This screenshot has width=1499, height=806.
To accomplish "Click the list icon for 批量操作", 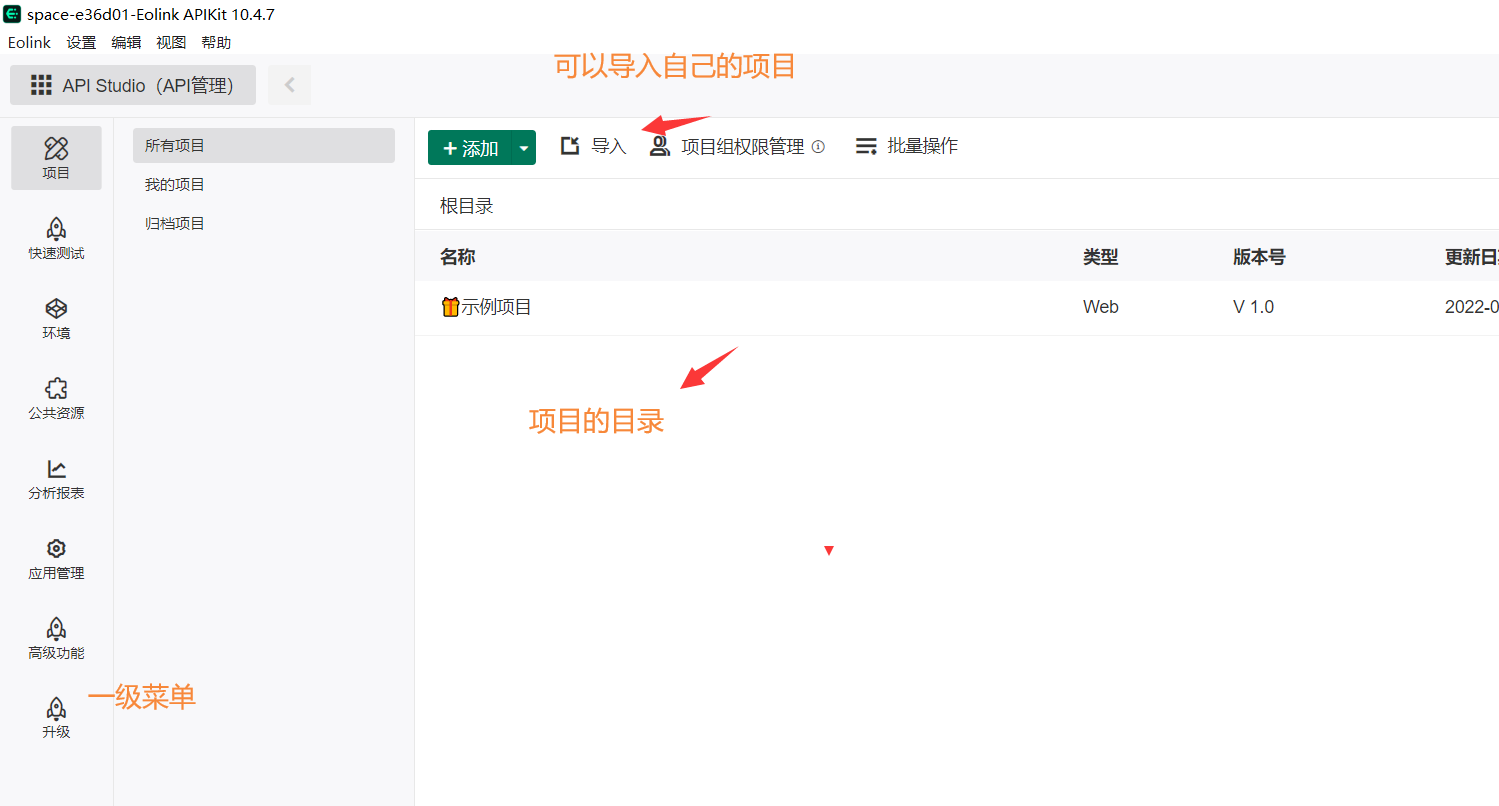I will 866,146.
